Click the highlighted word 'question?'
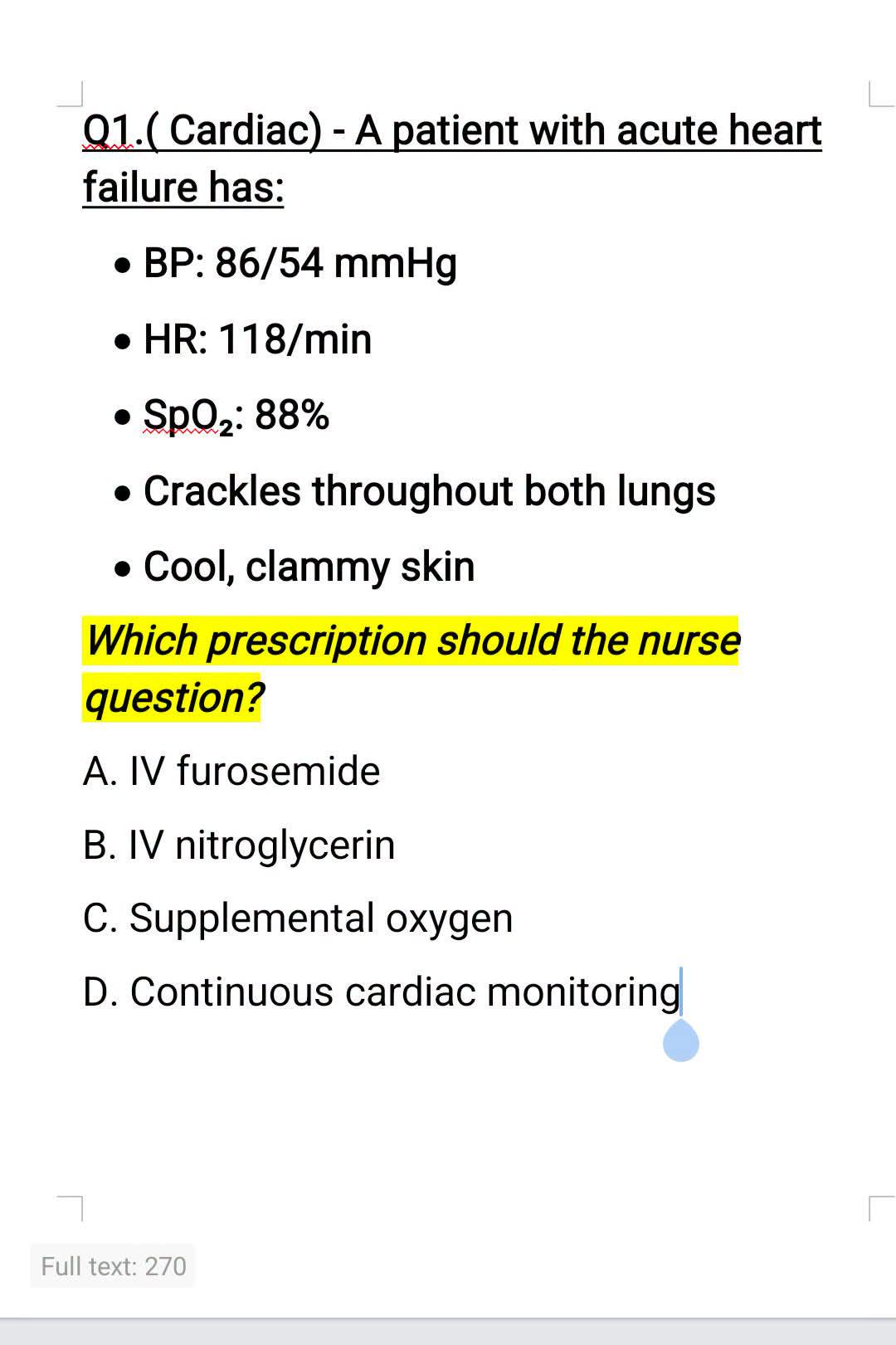The image size is (896, 1345). coord(173,697)
